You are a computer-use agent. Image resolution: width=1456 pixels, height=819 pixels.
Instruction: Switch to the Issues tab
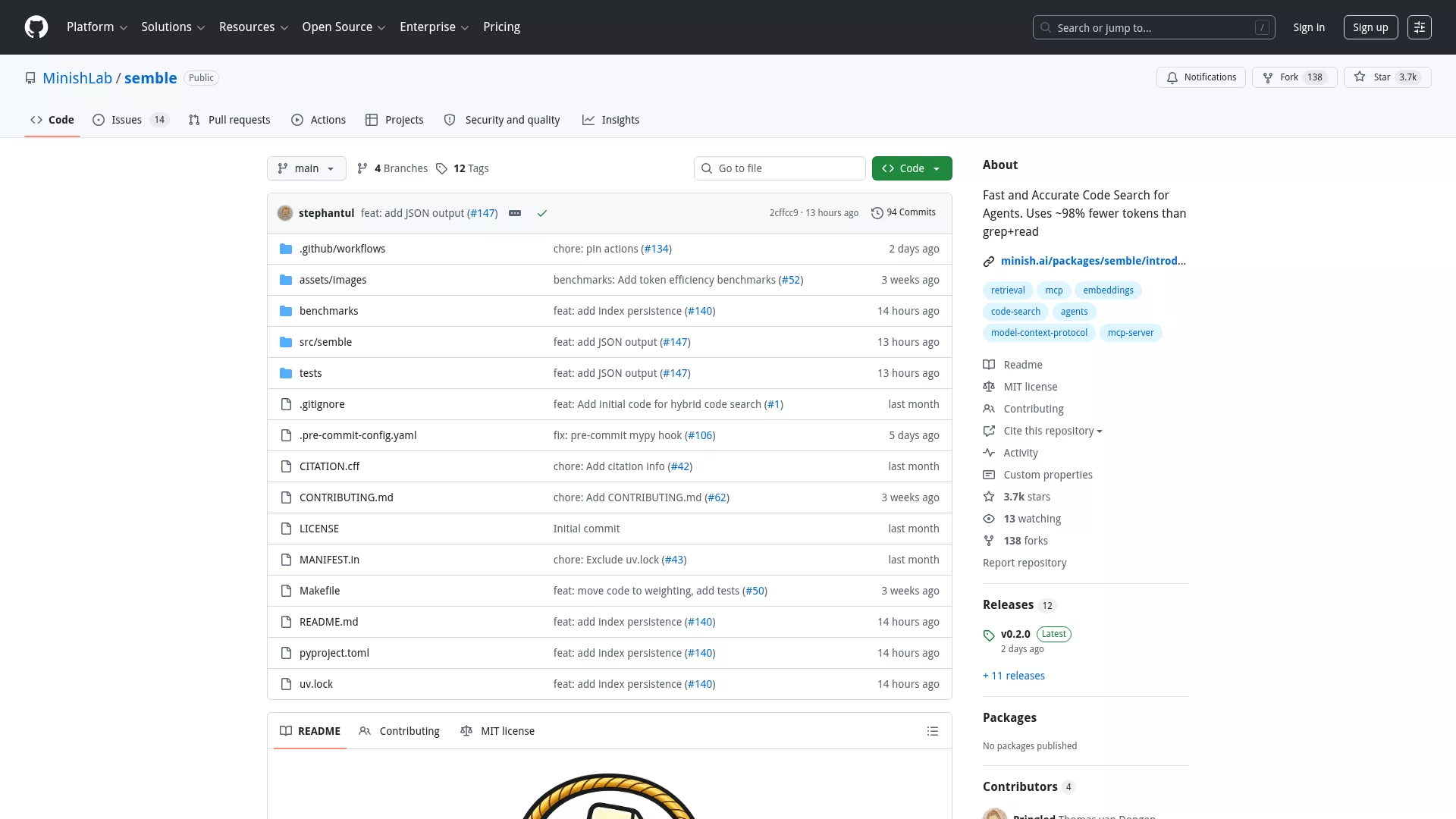coord(130,120)
